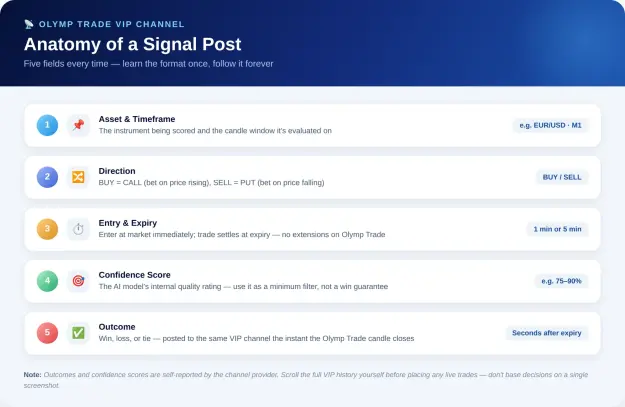Select the purple number 2 circle

[47, 177]
